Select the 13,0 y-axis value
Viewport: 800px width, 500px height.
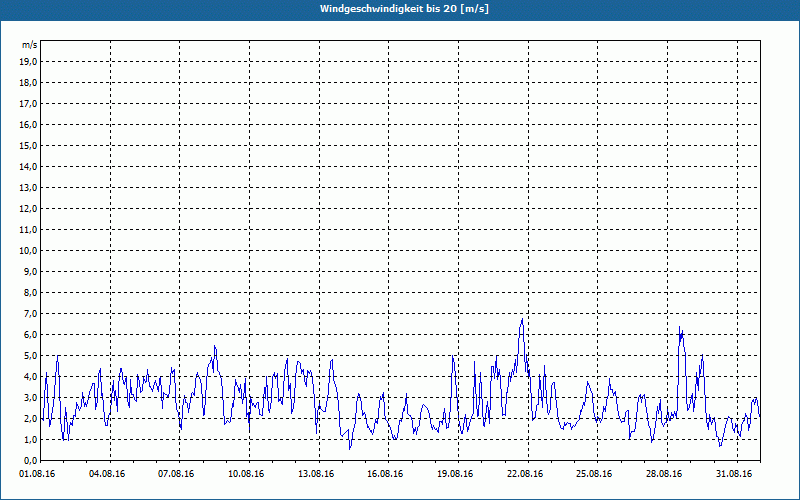tap(28, 188)
